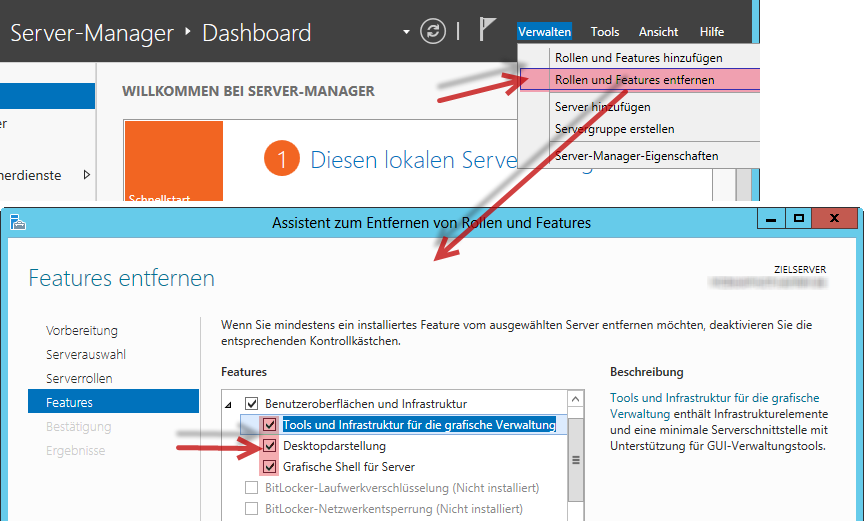The height and width of the screenshot is (521, 864).
Task: Close the Assistent zum Entfernen wizard
Action: coord(834,219)
